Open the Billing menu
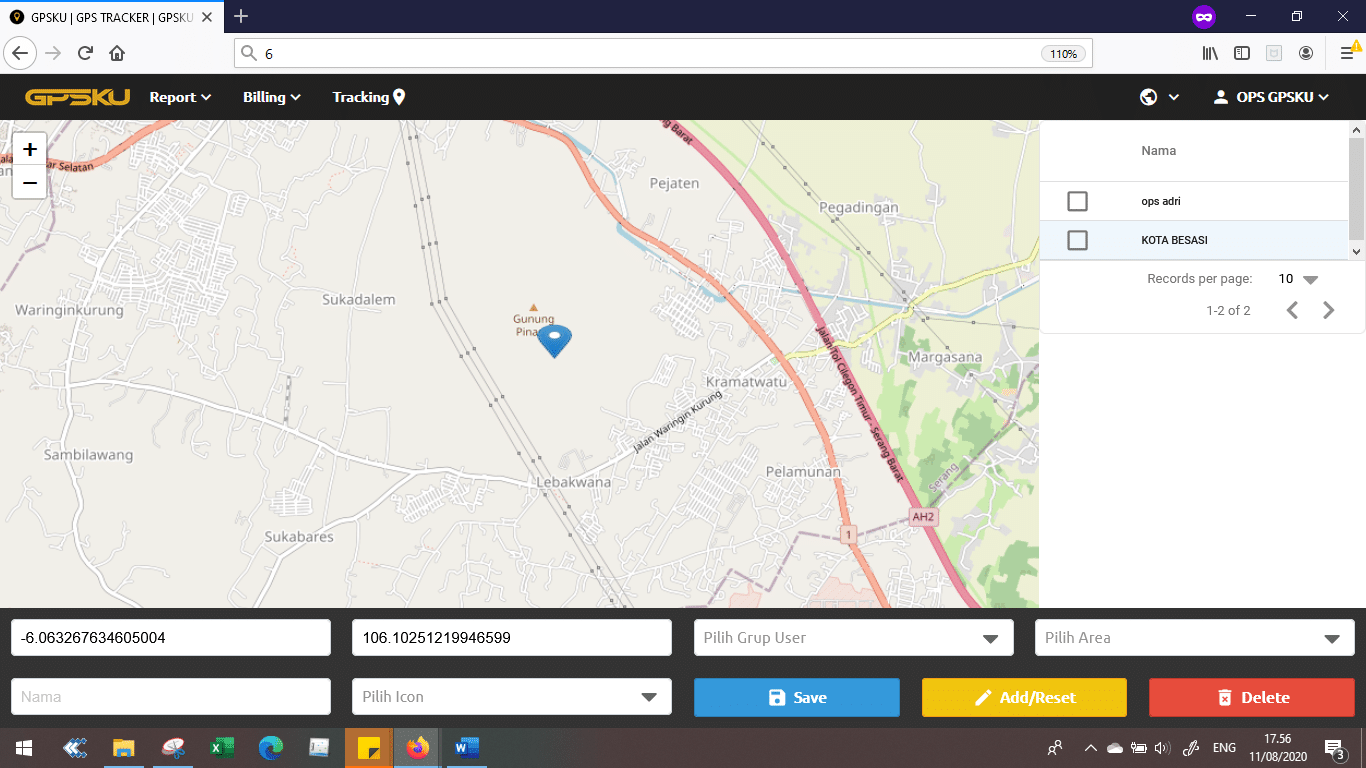This screenshot has width=1366, height=768. click(271, 97)
